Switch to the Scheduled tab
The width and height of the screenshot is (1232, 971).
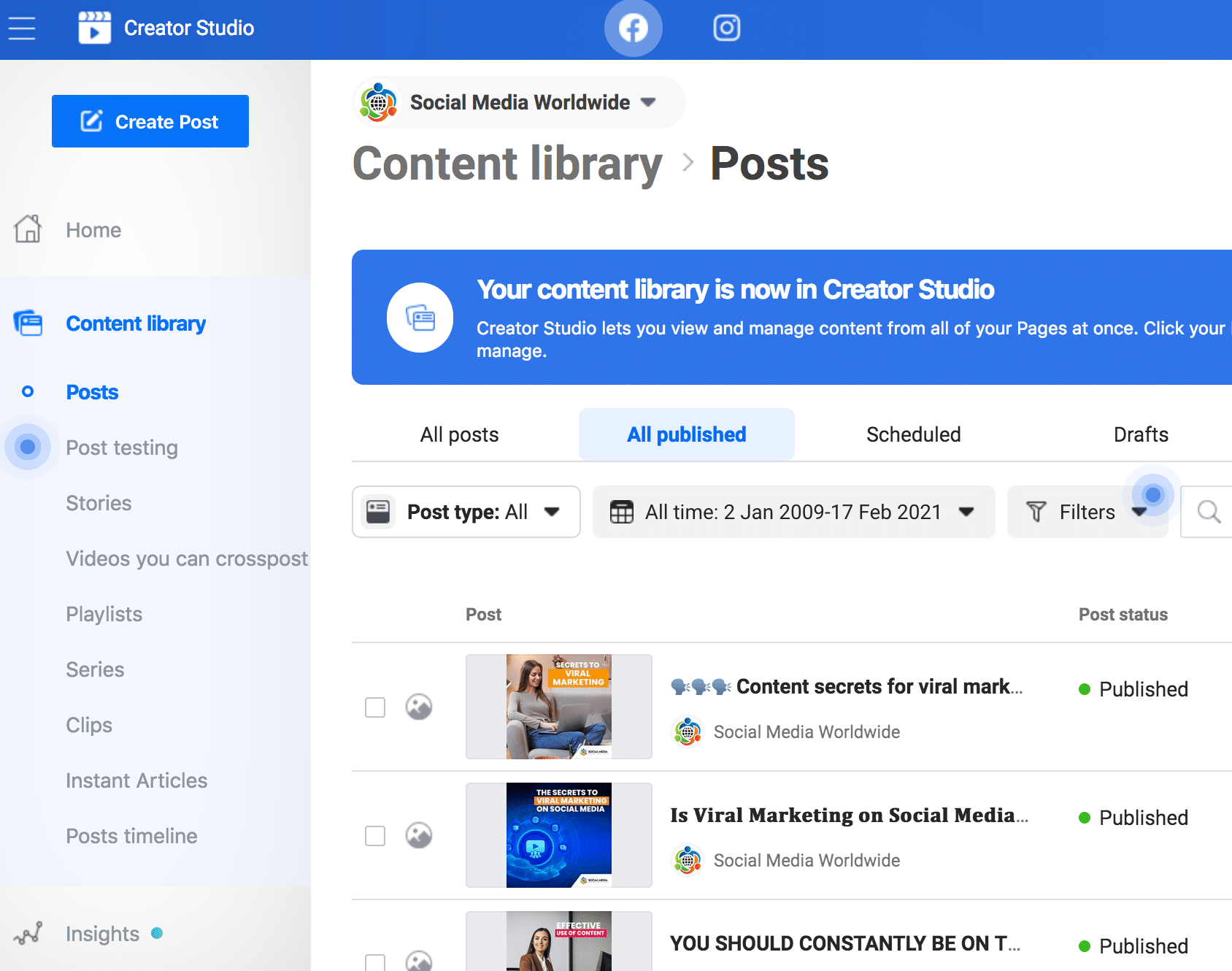point(913,434)
